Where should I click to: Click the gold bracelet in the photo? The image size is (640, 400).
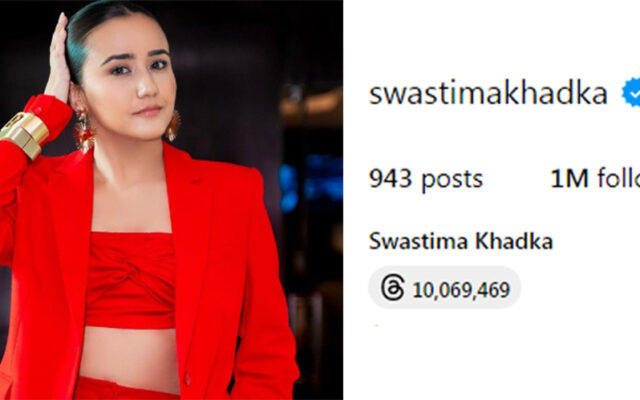click(x=24, y=134)
